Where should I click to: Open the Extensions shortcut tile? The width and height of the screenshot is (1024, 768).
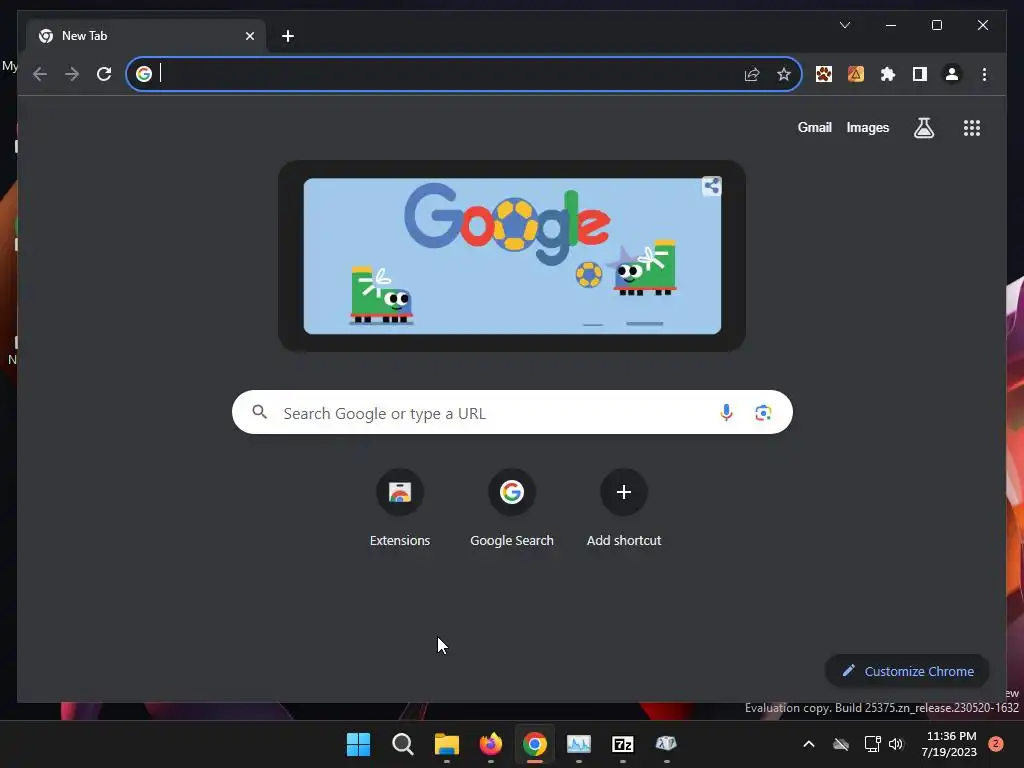[400, 509]
